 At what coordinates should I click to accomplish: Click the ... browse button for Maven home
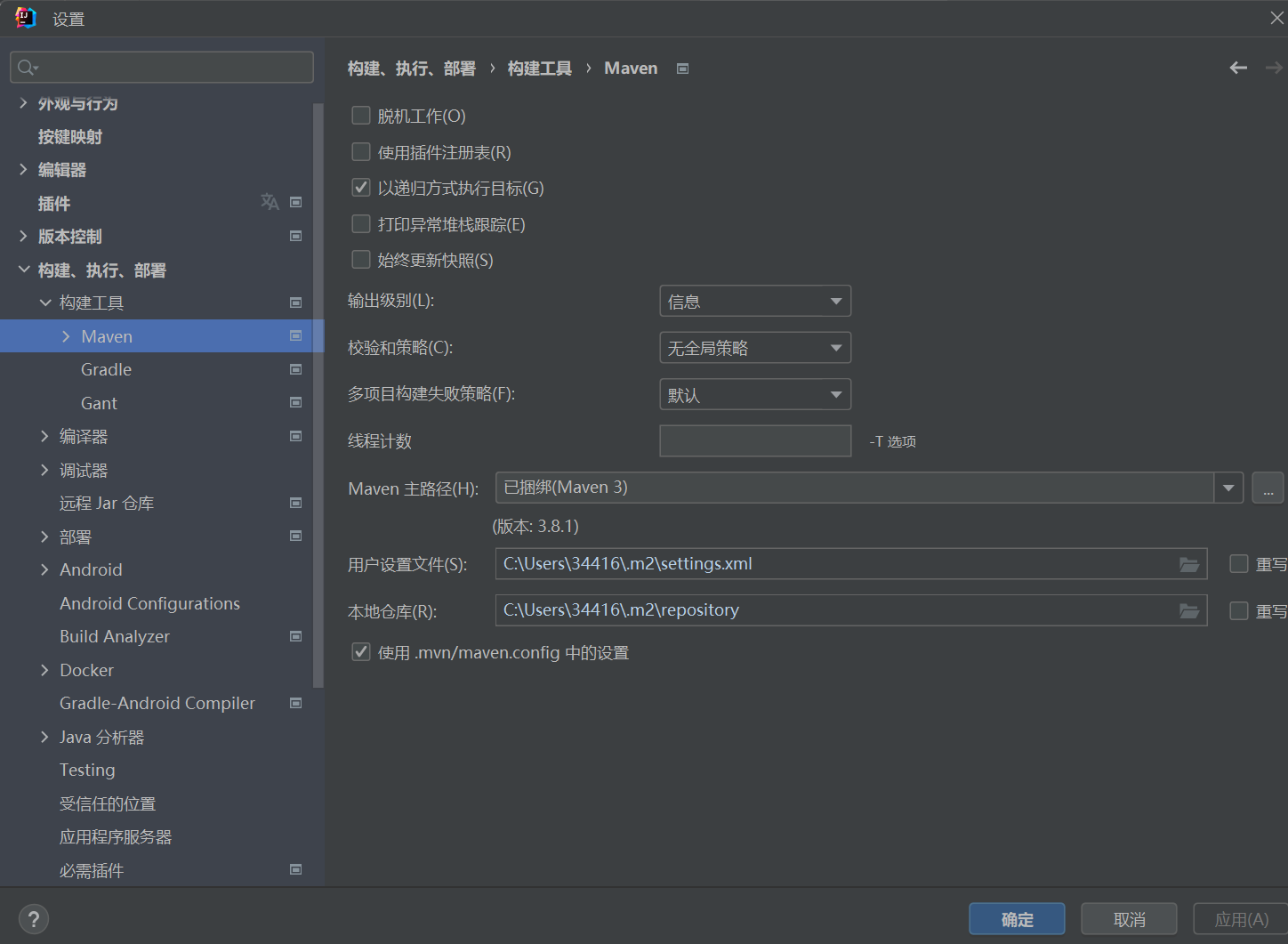[x=1268, y=488]
